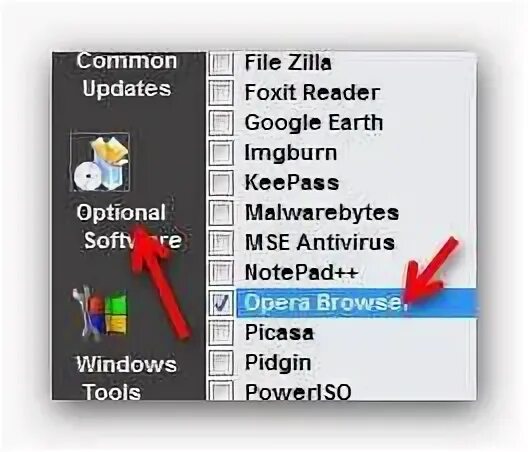Viewport: 528px width, 452px height.
Task: Check the Malwarebytes checkbox
Action: [221, 212]
